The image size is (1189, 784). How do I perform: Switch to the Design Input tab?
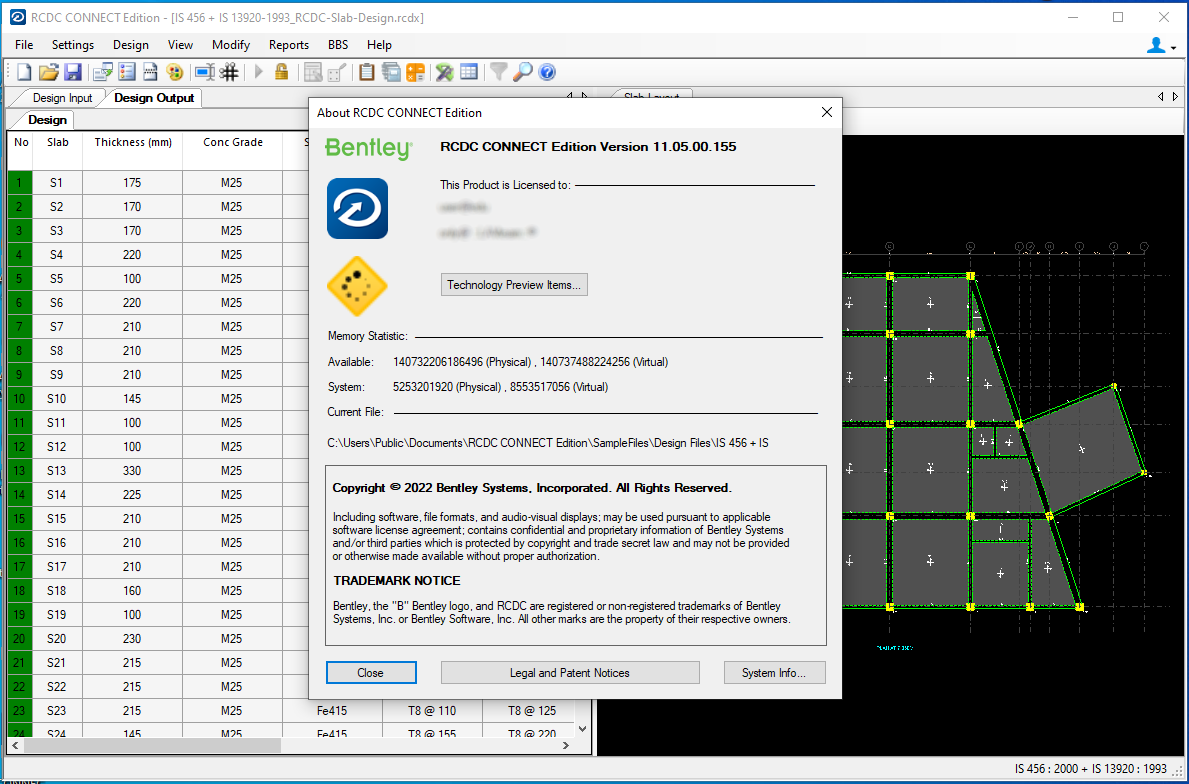pyautogui.click(x=62, y=98)
